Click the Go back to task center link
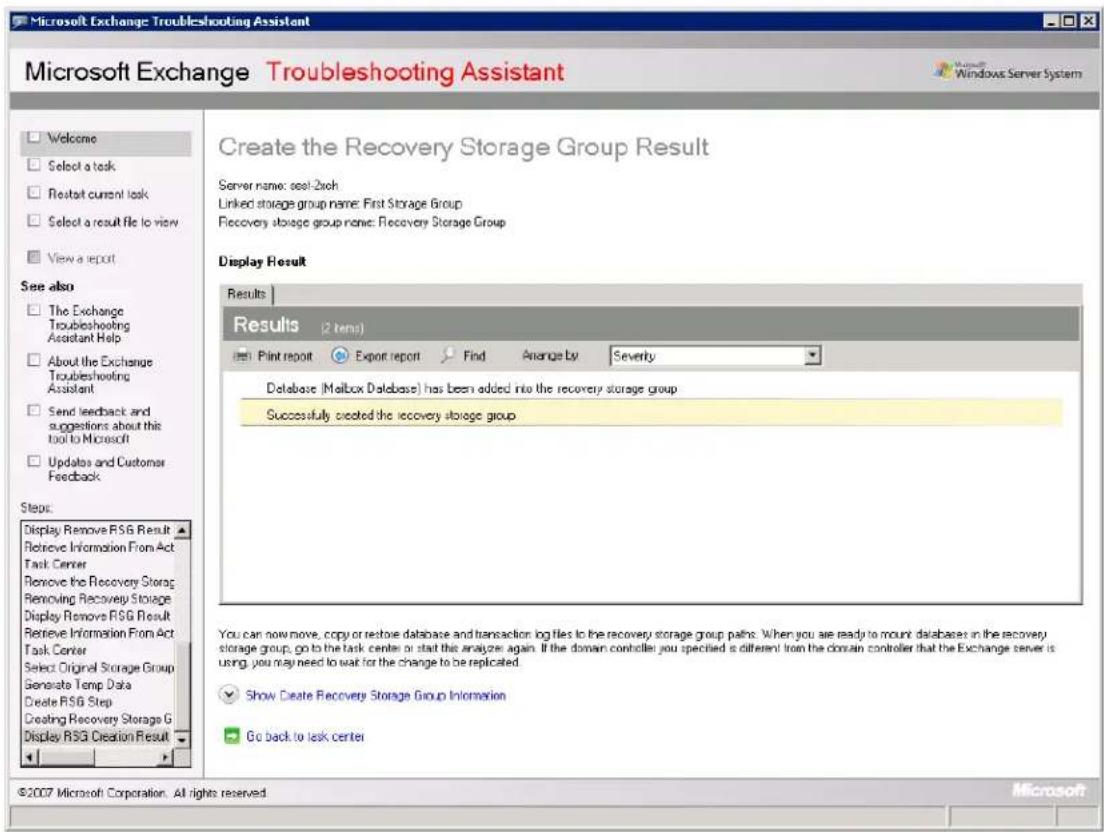 305,736
